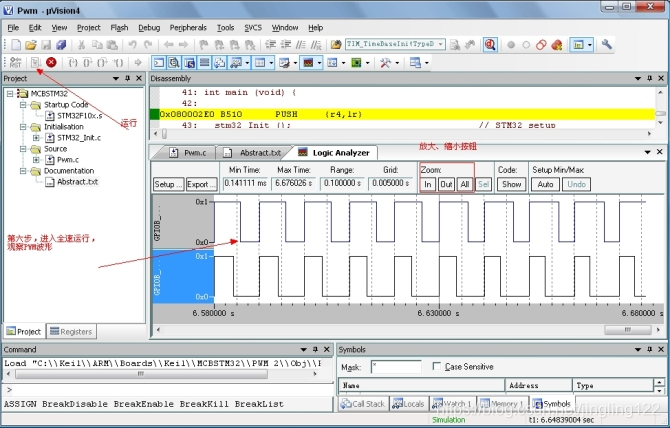
Task: Open the Peripherals menu
Action: [188, 28]
